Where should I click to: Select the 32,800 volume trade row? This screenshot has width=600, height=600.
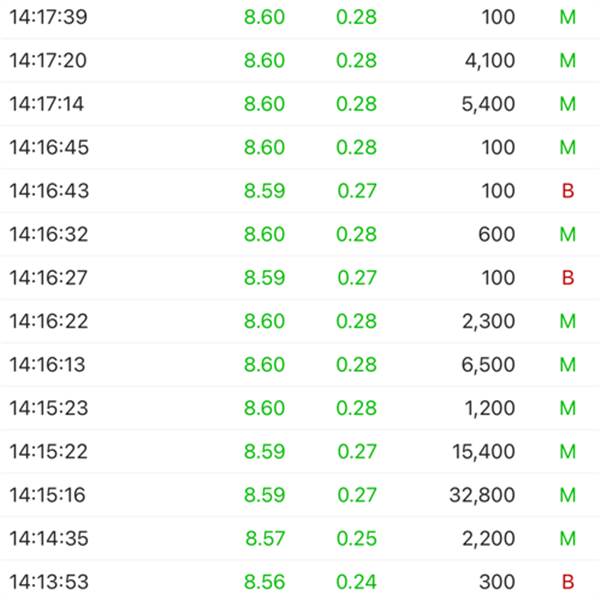click(300, 495)
